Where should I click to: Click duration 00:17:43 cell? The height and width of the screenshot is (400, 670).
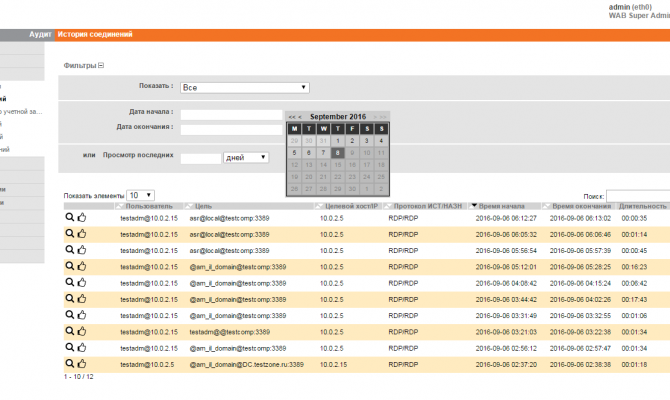coord(634,300)
